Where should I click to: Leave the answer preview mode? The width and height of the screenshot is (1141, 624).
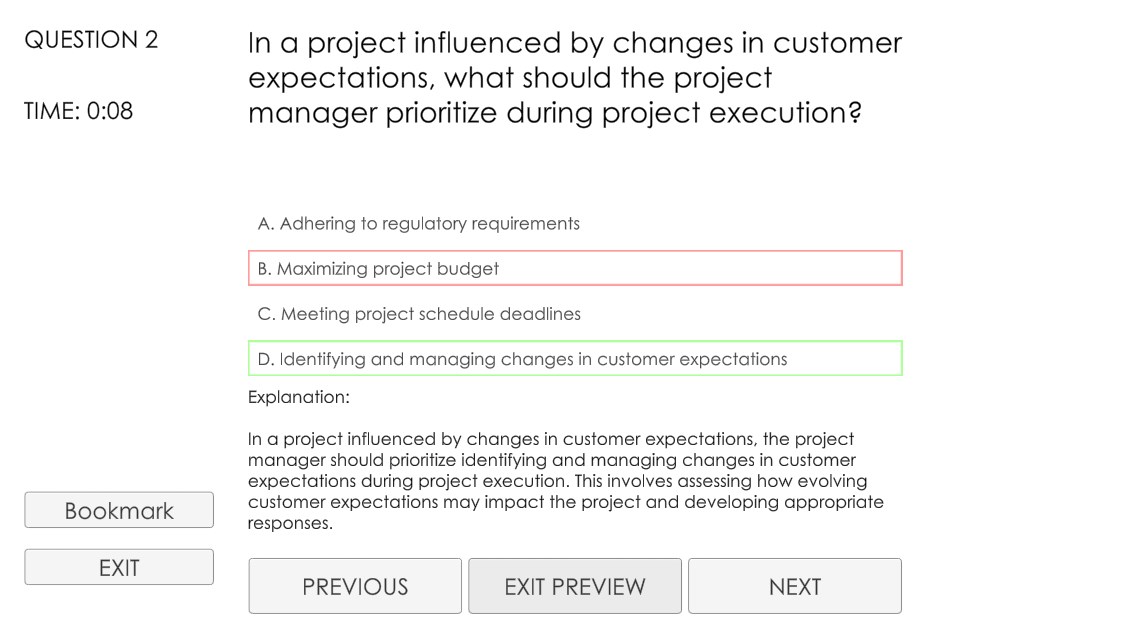[x=574, y=587]
